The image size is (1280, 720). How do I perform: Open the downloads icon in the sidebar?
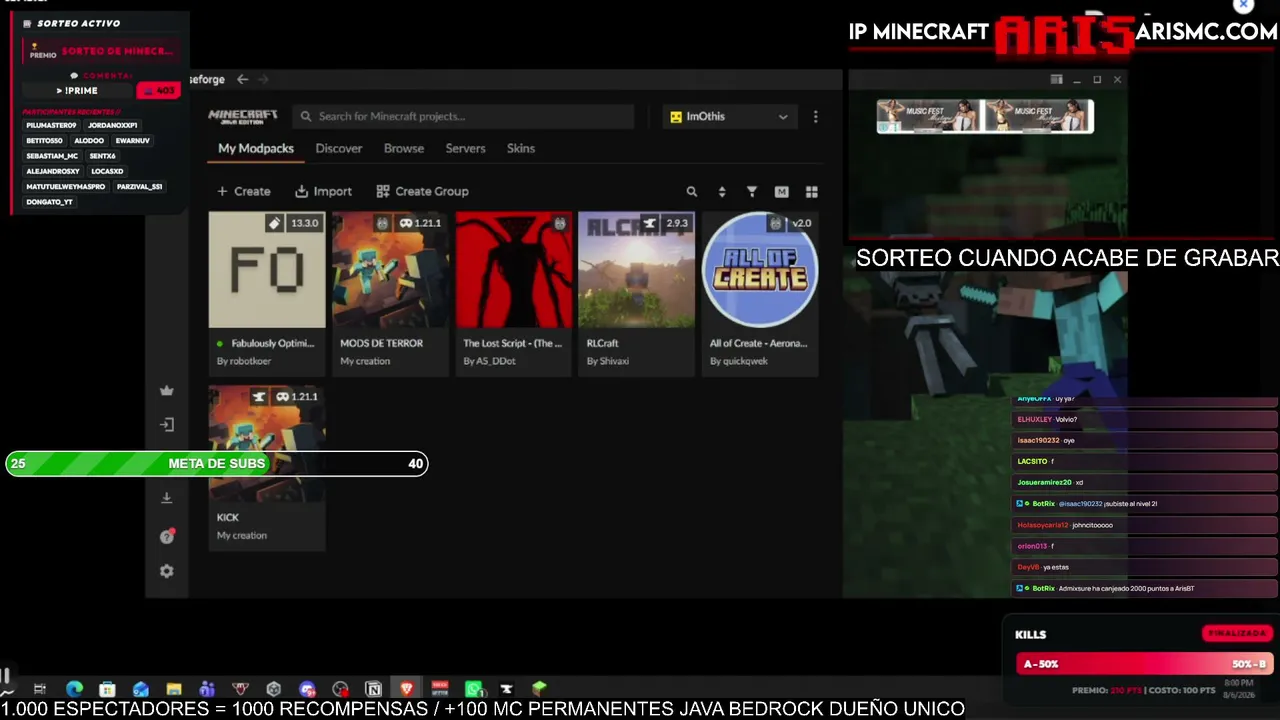(x=167, y=497)
